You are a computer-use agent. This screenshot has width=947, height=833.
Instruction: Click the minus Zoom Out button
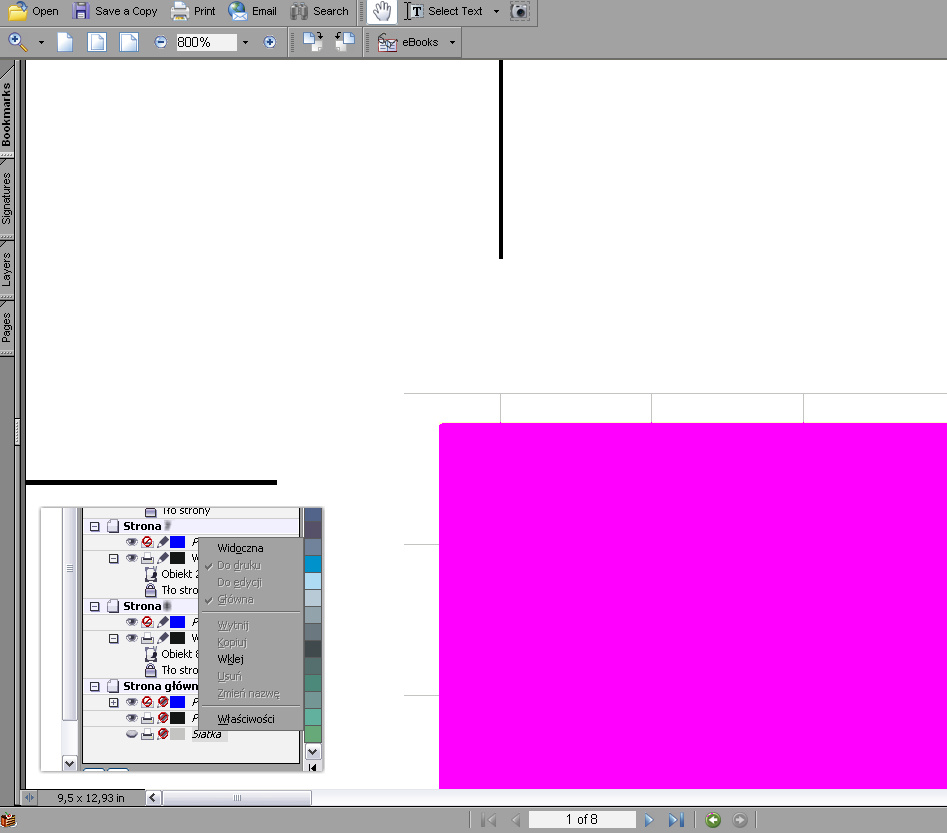click(161, 42)
